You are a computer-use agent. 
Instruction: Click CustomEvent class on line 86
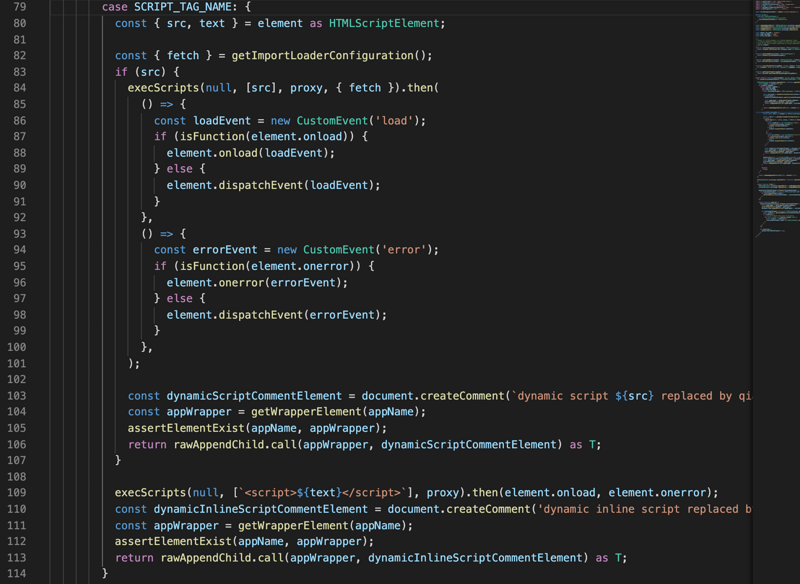(332, 121)
